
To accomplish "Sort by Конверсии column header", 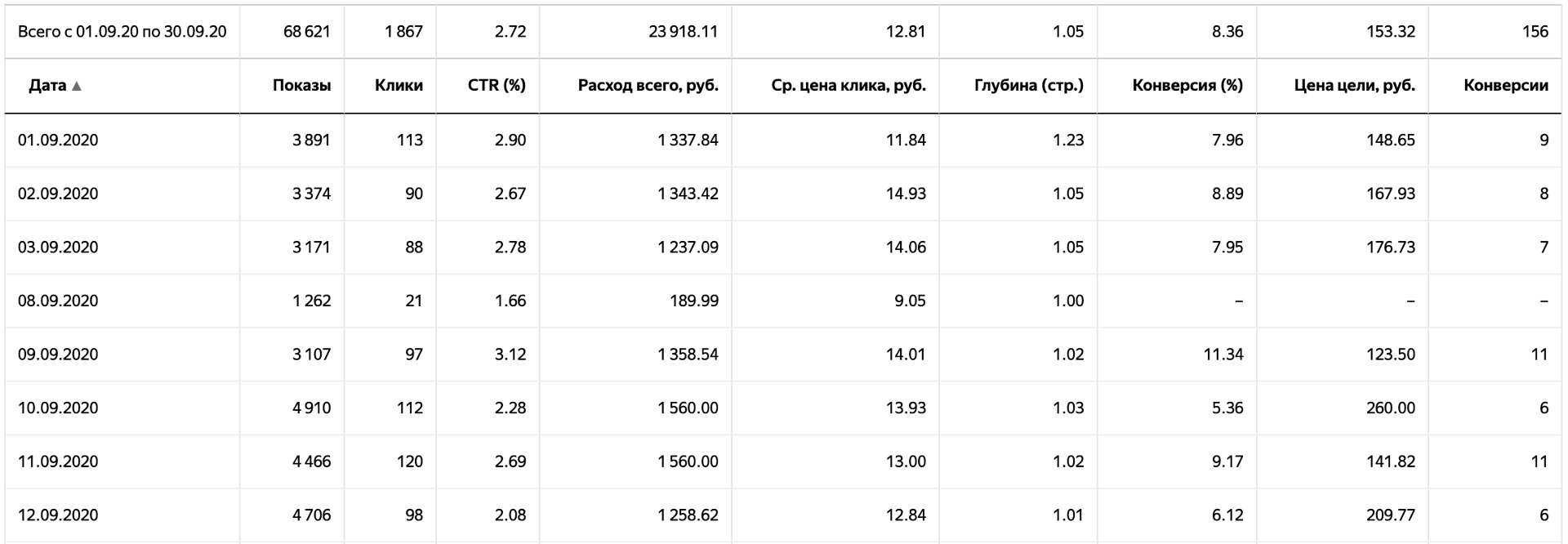I will click(x=1506, y=85).
